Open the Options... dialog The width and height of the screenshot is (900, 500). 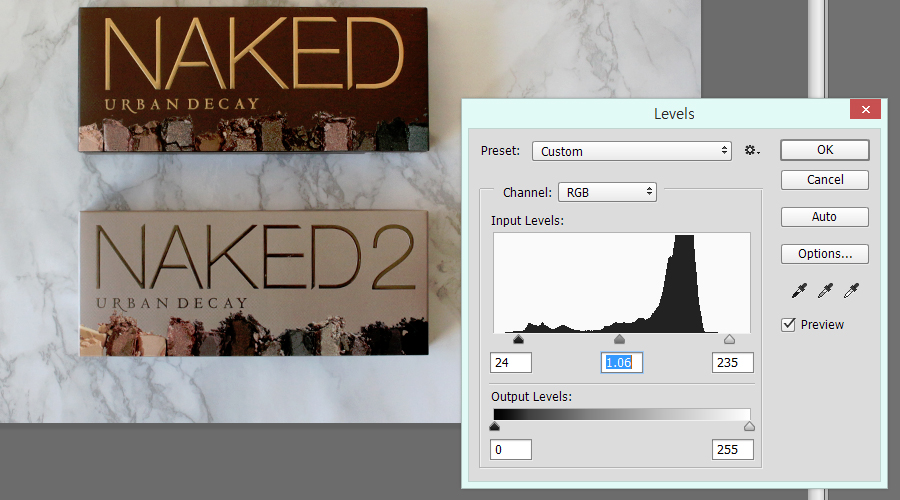coord(825,254)
